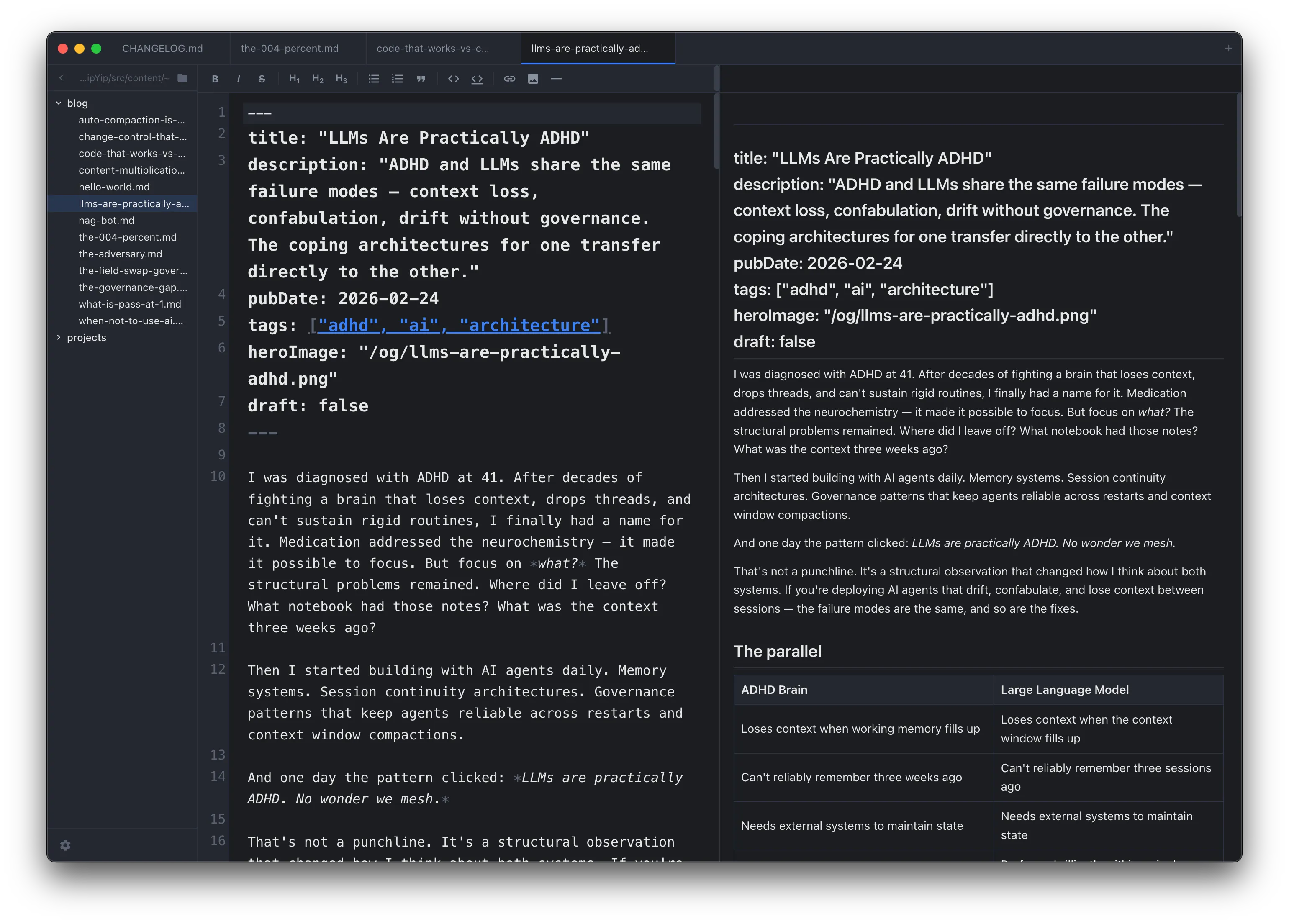This screenshot has height=924, width=1289.
Task: Insert a code block
Action: [x=477, y=79]
